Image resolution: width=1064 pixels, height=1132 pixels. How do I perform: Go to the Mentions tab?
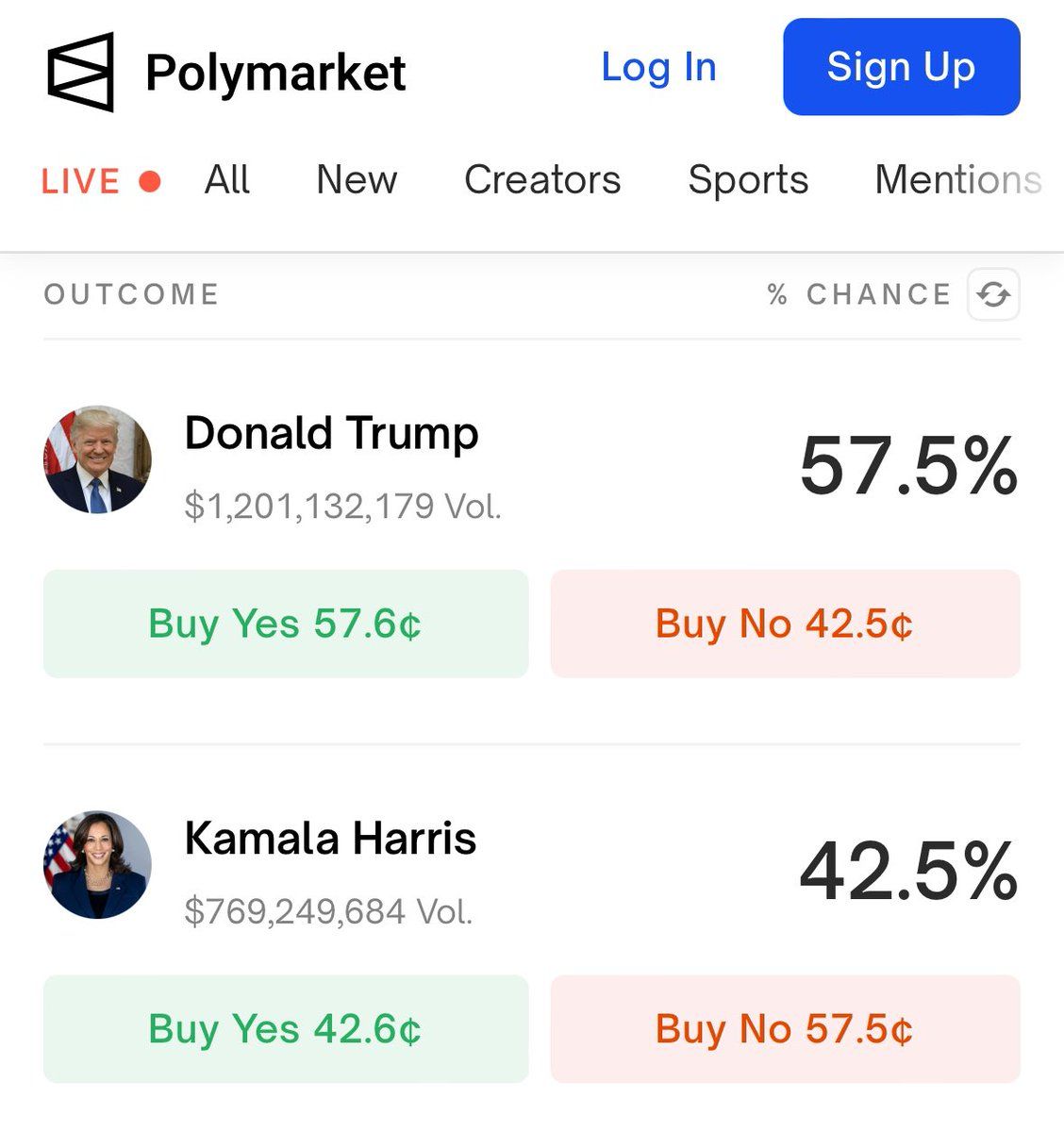coord(958,179)
